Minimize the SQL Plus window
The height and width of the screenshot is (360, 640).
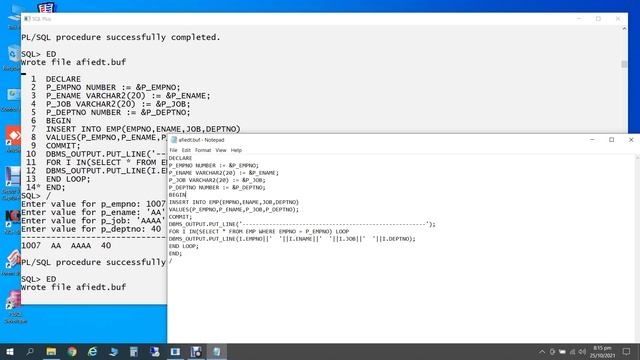coord(579,19)
